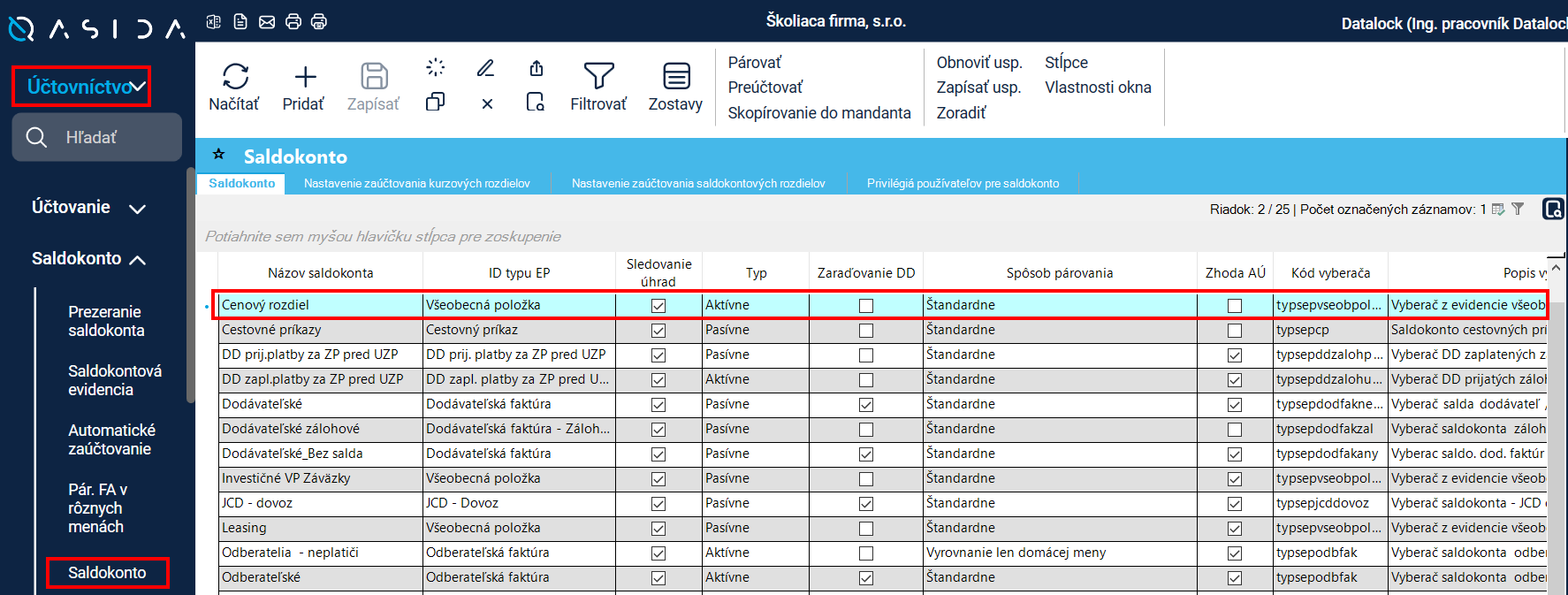This screenshot has width=1568, height=595.
Task: Click the pencil edit icon in toolbar
Action: coord(485,68)
